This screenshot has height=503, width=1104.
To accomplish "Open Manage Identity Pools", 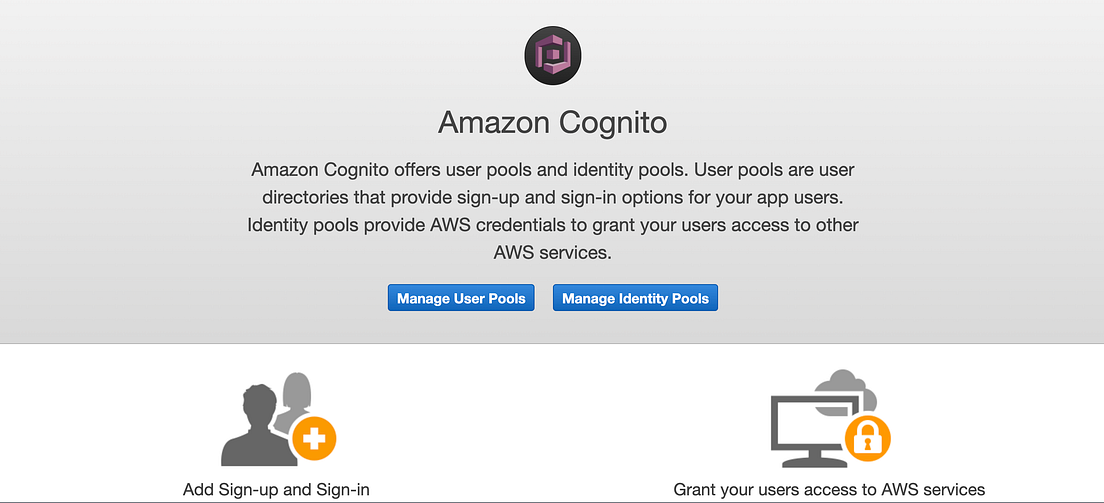I will [x=635, y=298].
